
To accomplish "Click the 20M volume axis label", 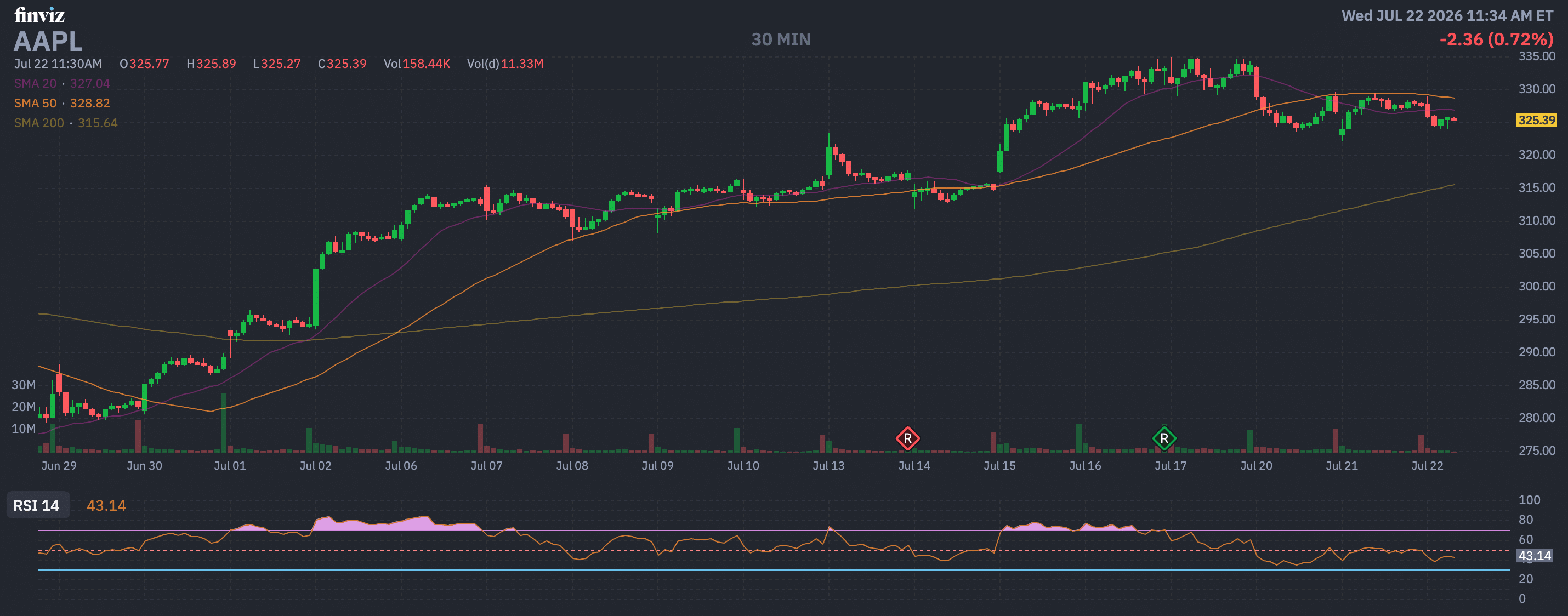I will (x=24, y=407).
